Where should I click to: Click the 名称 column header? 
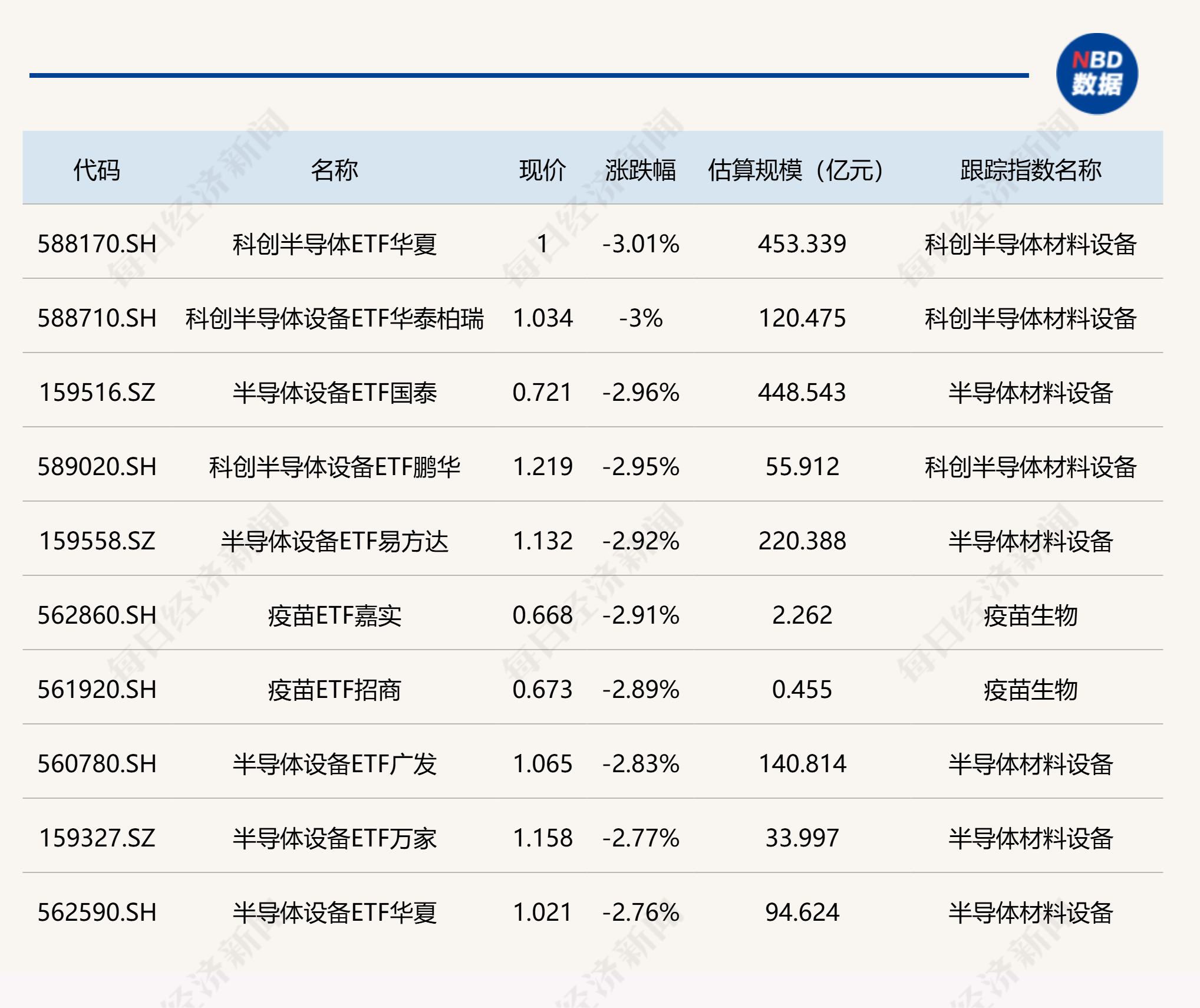click(x=334, y=170)
